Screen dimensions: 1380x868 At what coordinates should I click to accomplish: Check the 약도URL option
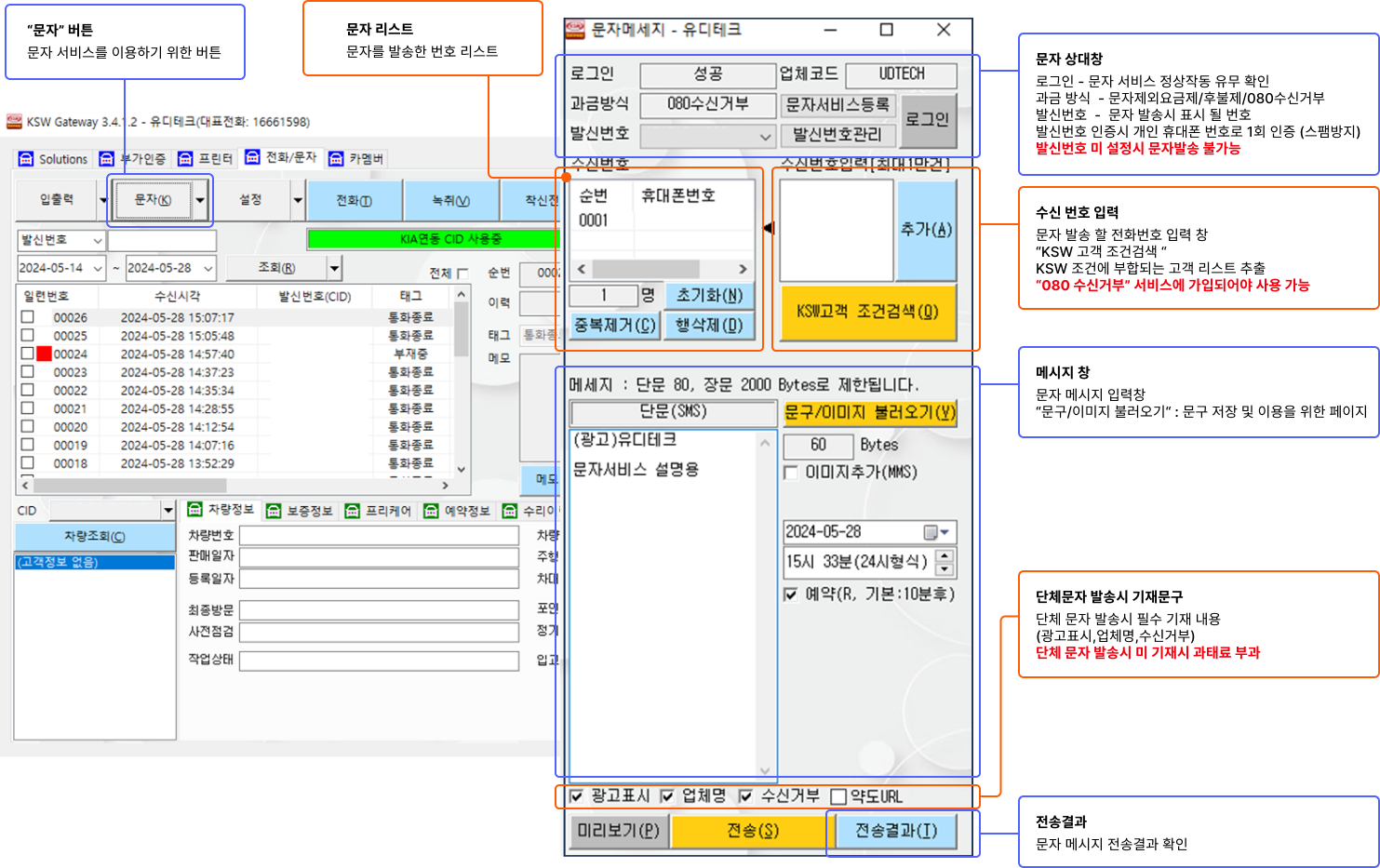[838, 796]
